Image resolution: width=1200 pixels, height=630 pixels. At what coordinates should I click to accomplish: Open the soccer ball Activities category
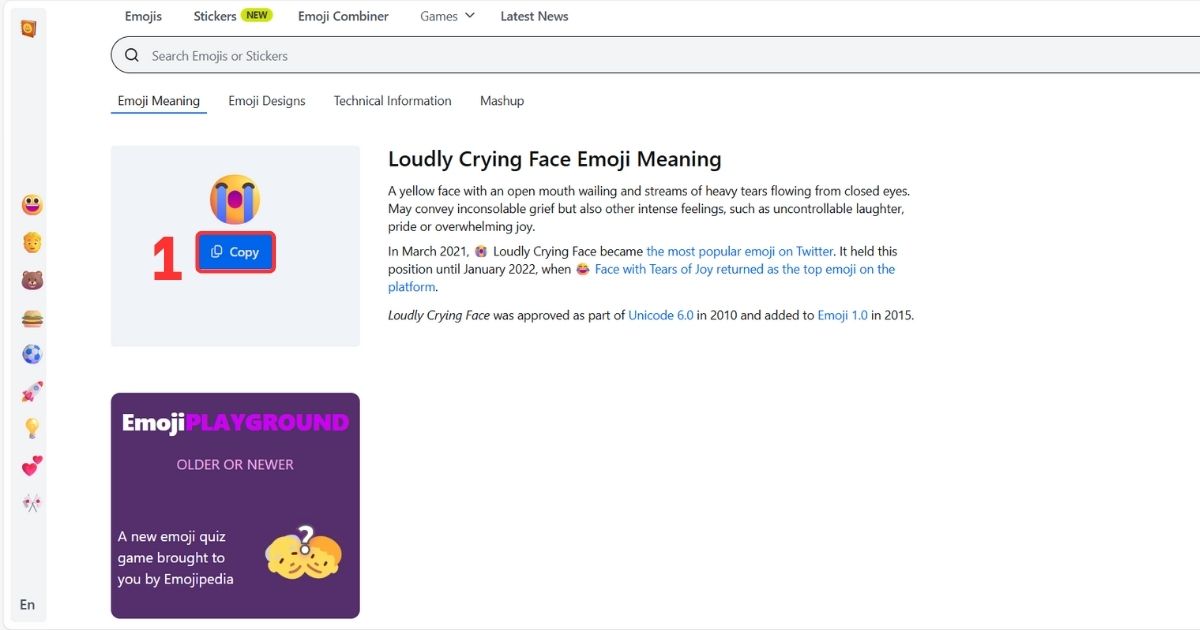pyautogui.click(x=29, y=353)
